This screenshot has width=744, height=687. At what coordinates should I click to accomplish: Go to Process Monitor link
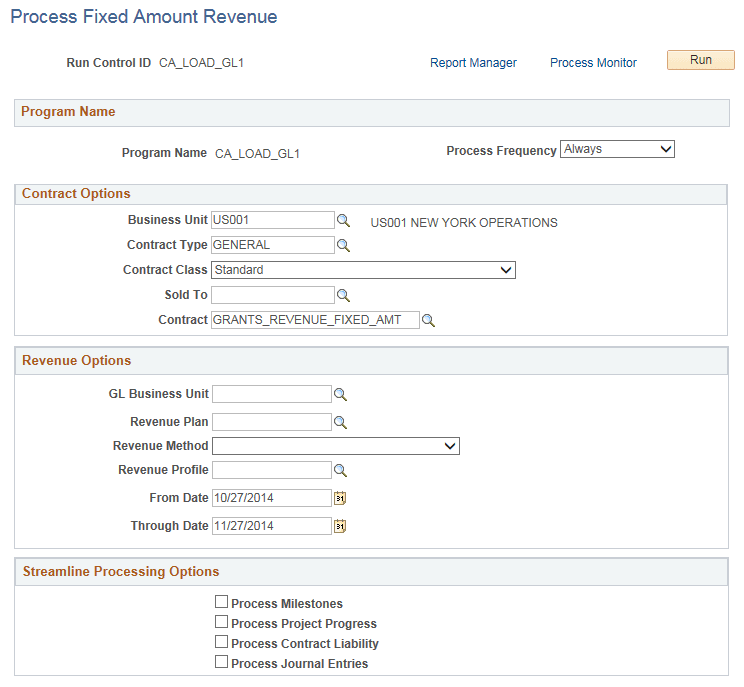(593, 63)
